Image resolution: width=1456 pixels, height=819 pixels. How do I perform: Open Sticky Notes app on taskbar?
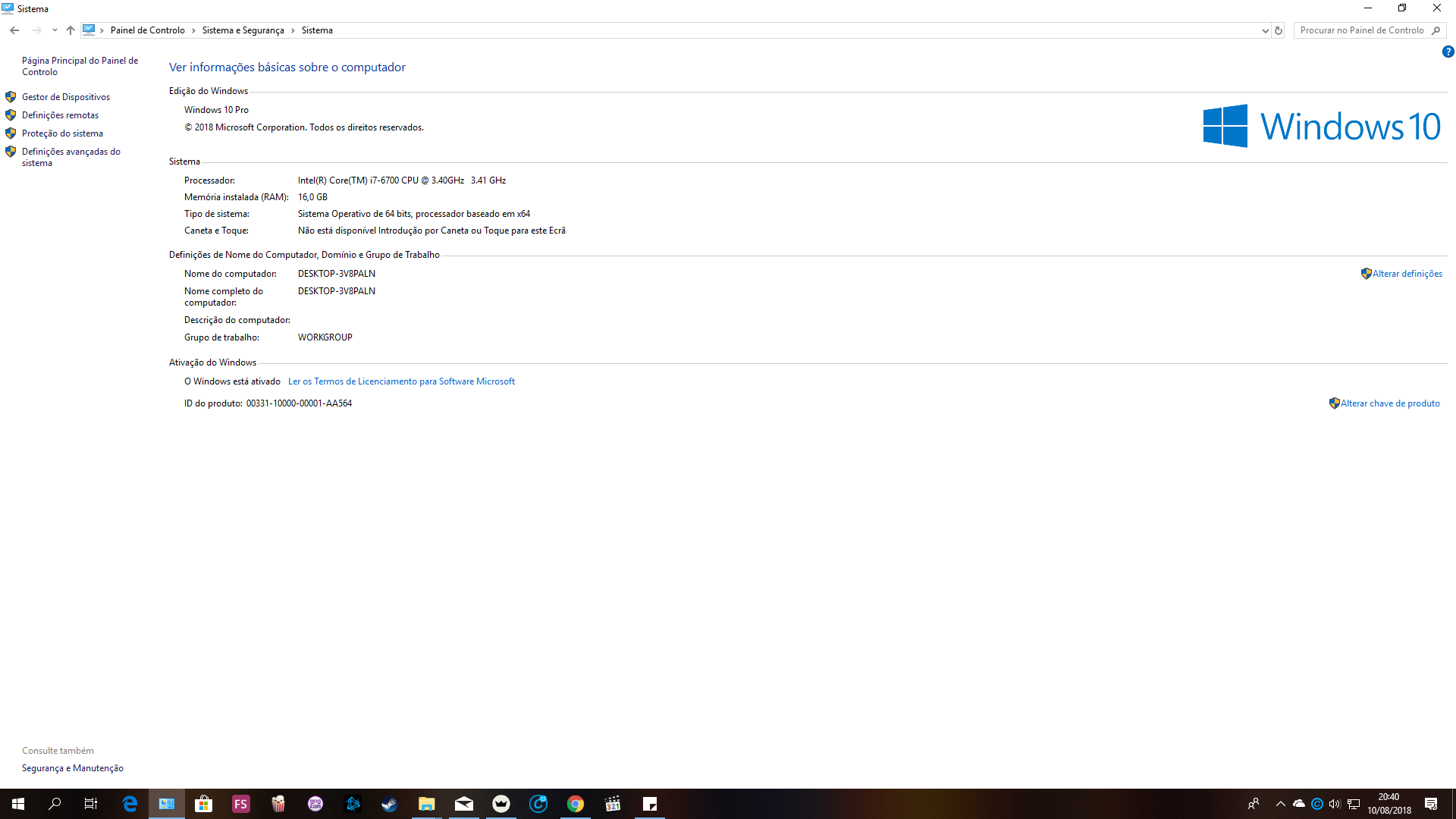point(650,804)
